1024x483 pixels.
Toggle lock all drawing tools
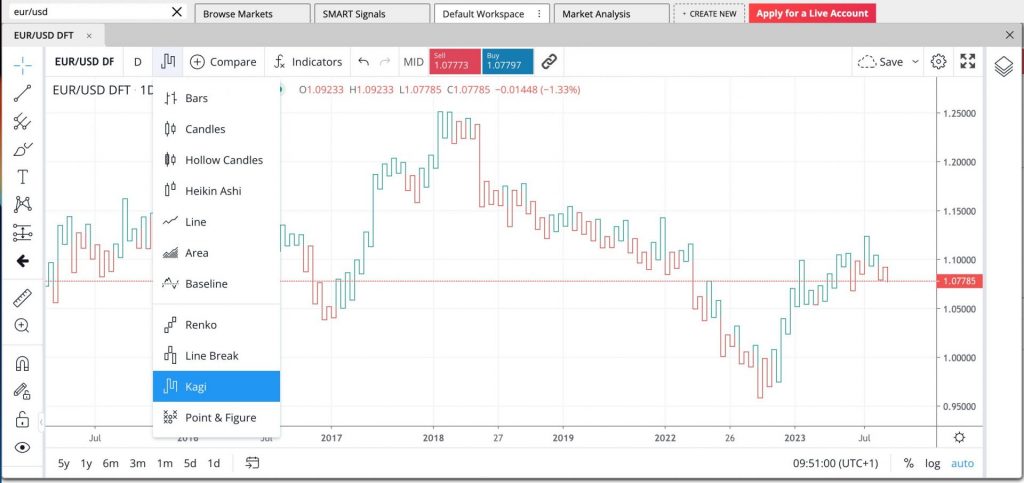23,419
